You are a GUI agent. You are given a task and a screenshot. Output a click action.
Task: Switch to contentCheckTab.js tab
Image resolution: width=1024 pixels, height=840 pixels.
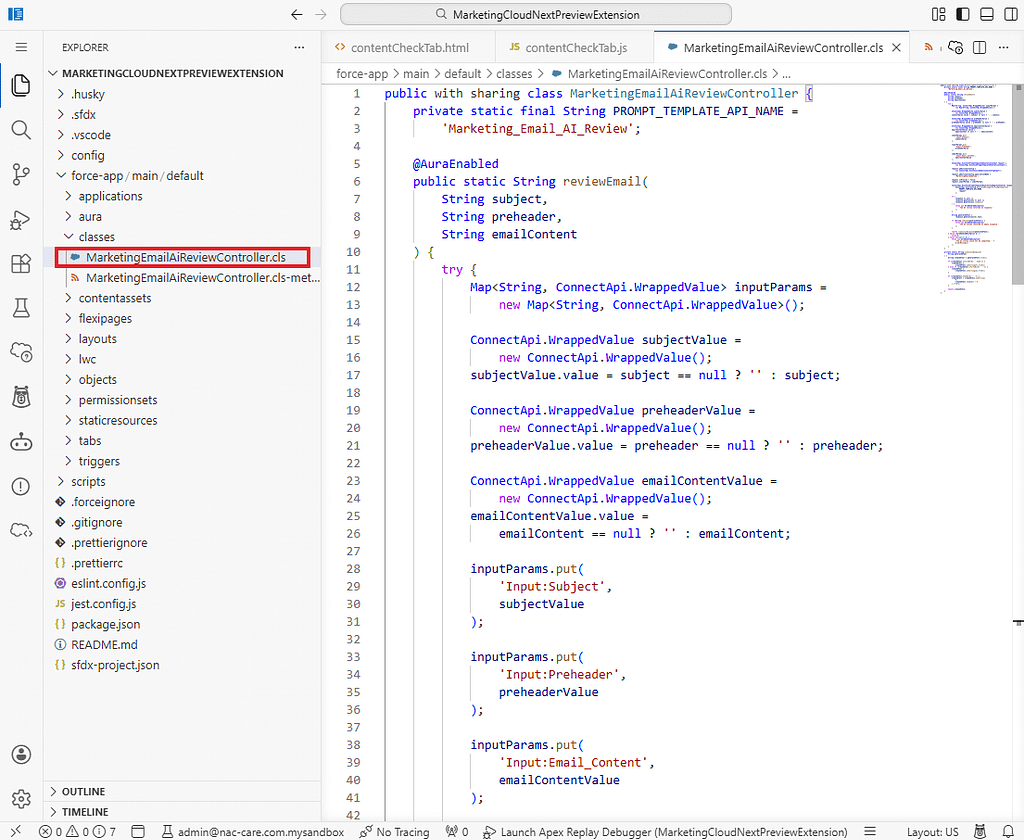[x=575, y=48]
